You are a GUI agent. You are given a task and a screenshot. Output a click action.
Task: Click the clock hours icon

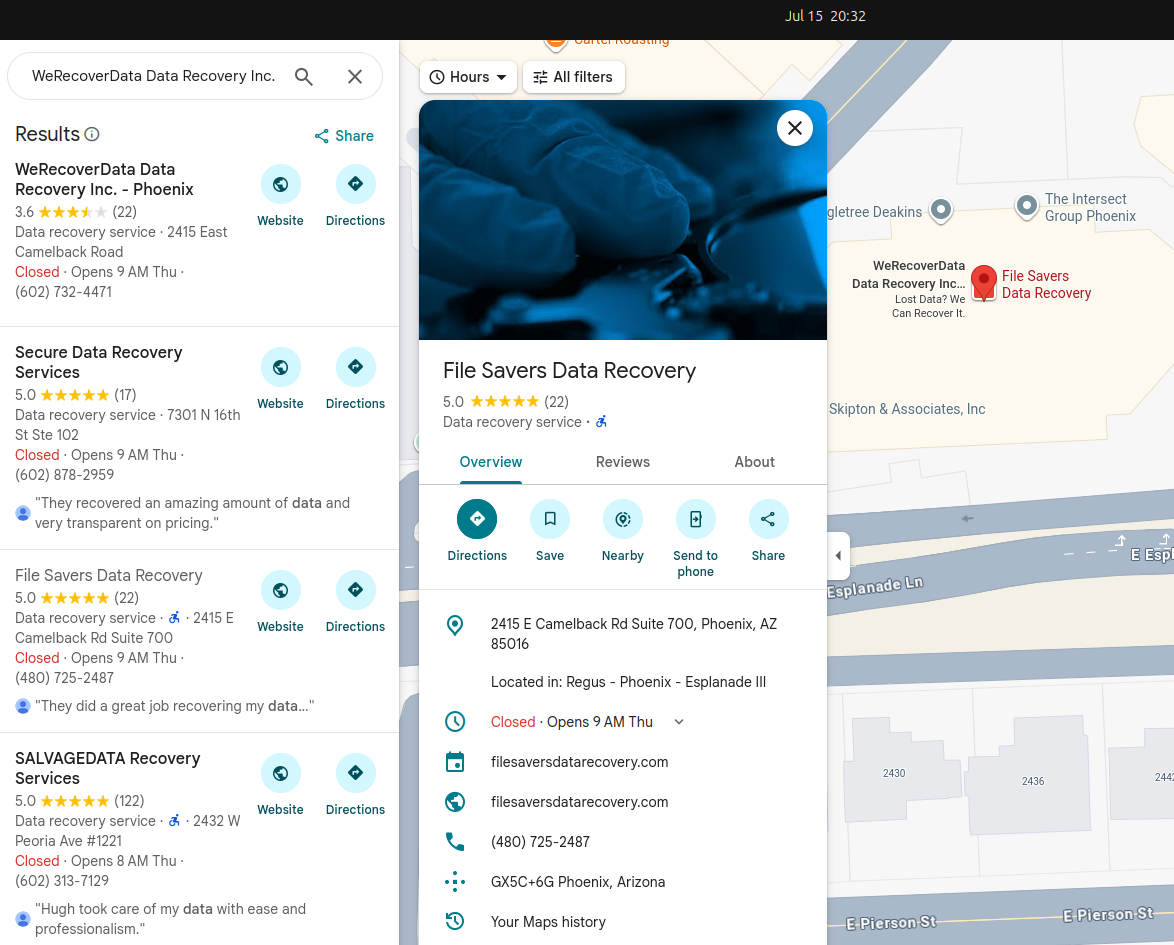tap(454, 722)
